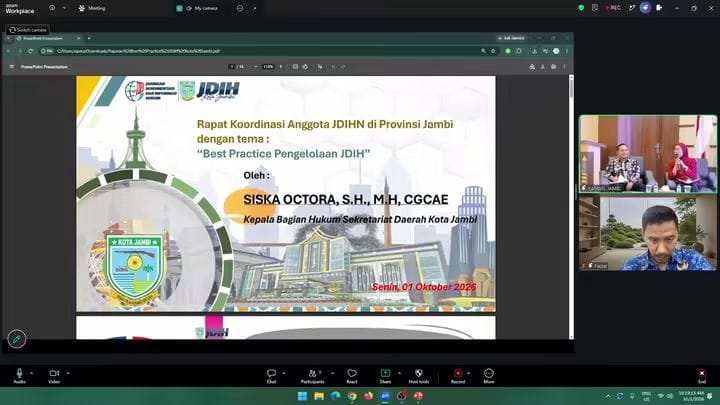
Task: Click the round green annotate pencil button
Action: (x=17, y=339)
